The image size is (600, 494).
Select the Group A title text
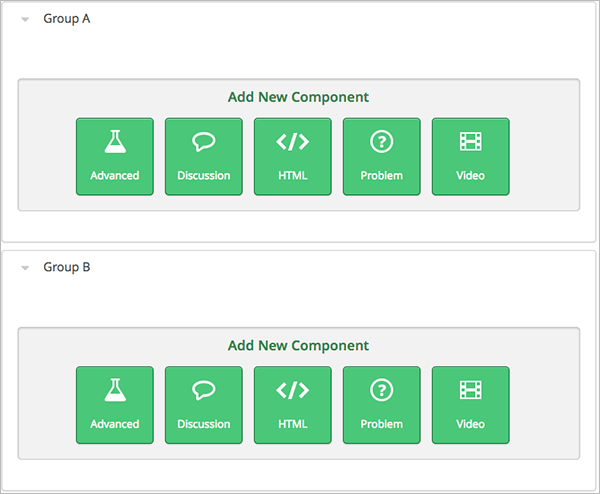tap(67, 19)
